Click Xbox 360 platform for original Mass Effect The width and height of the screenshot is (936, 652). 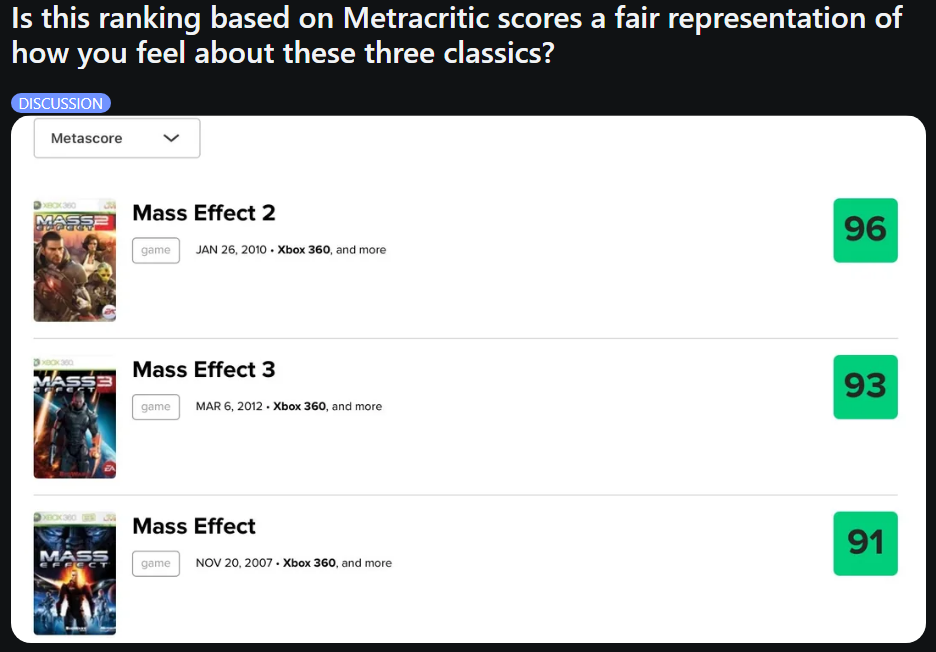[309, 563]
